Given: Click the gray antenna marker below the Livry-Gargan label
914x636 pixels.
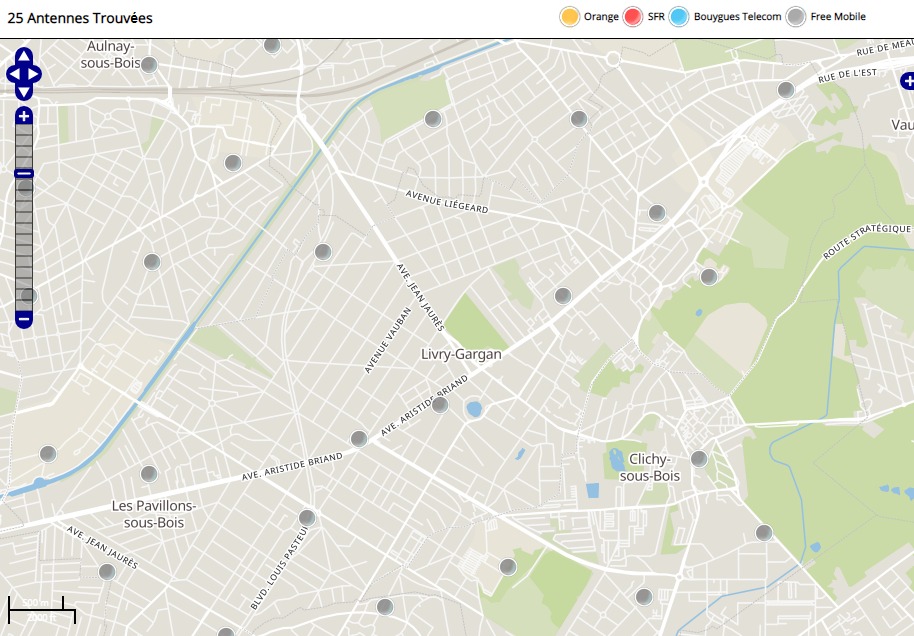Looking at the screenshot, I should point(440,404).
